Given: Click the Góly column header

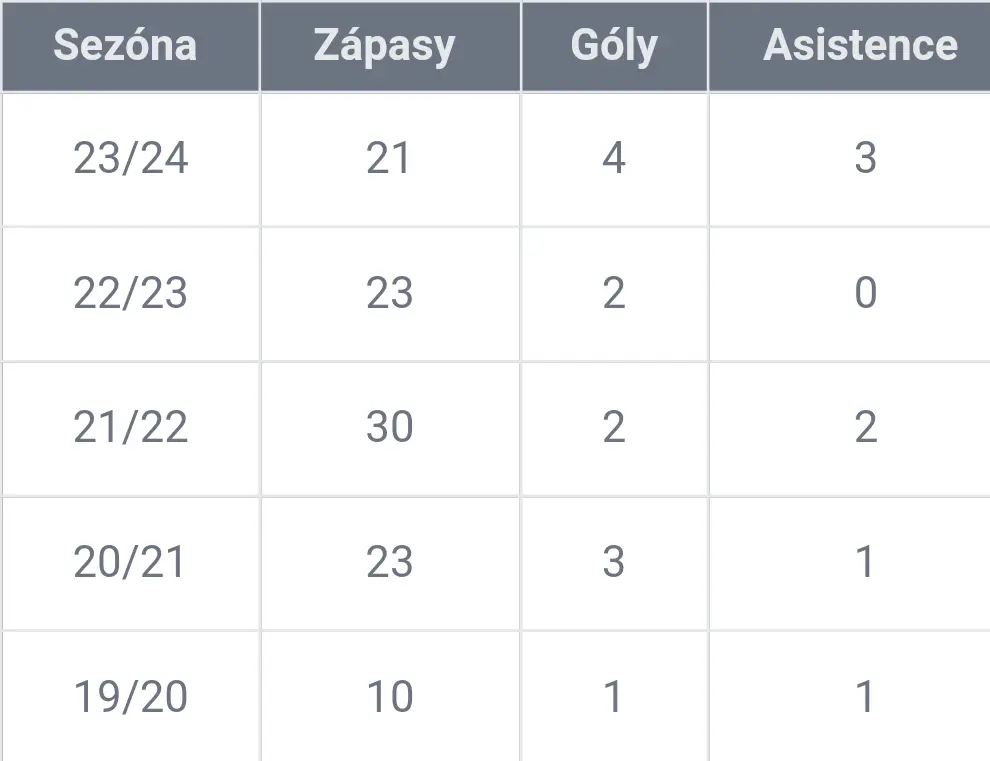Looking at the screenshot, I should coord(614,46).
